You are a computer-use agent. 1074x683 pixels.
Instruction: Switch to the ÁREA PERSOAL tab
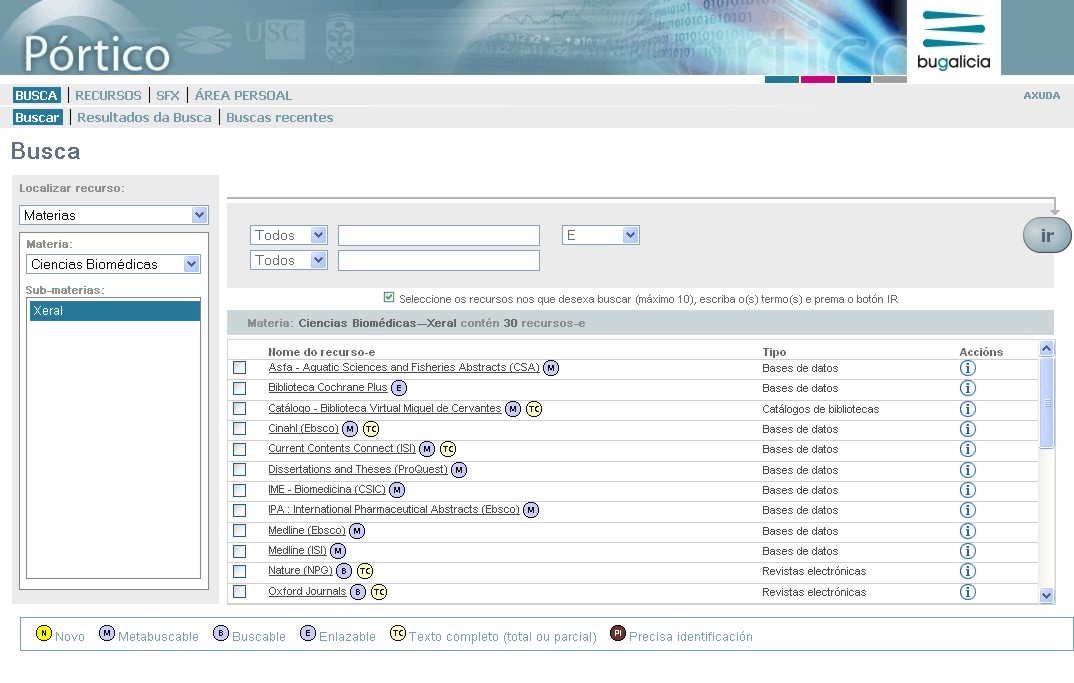pyautogui.click(x=243, y=95)
